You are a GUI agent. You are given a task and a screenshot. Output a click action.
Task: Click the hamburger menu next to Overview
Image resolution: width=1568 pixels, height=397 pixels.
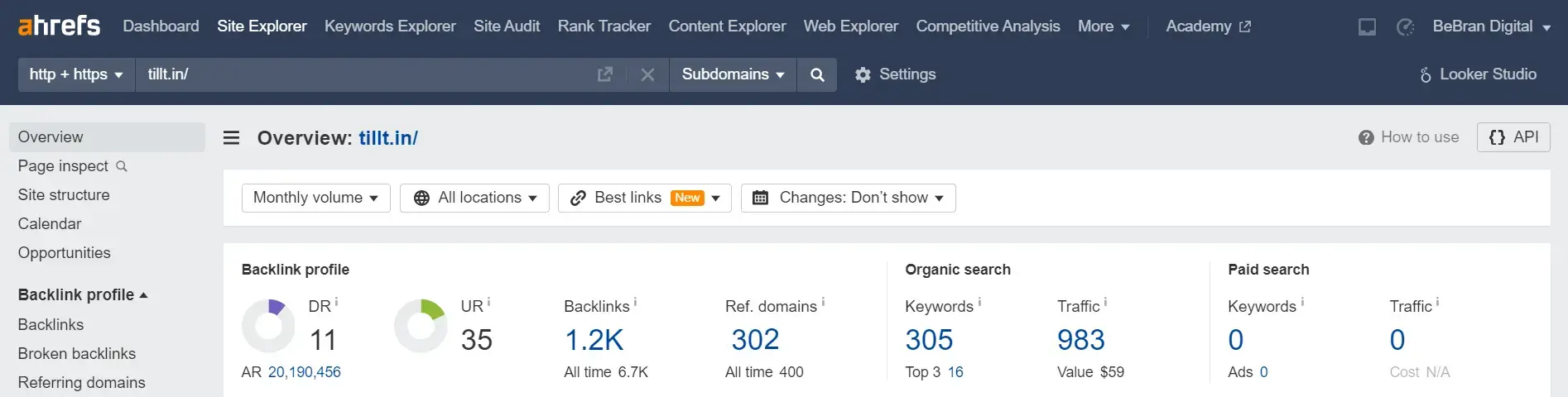click(x=232, y=137)
